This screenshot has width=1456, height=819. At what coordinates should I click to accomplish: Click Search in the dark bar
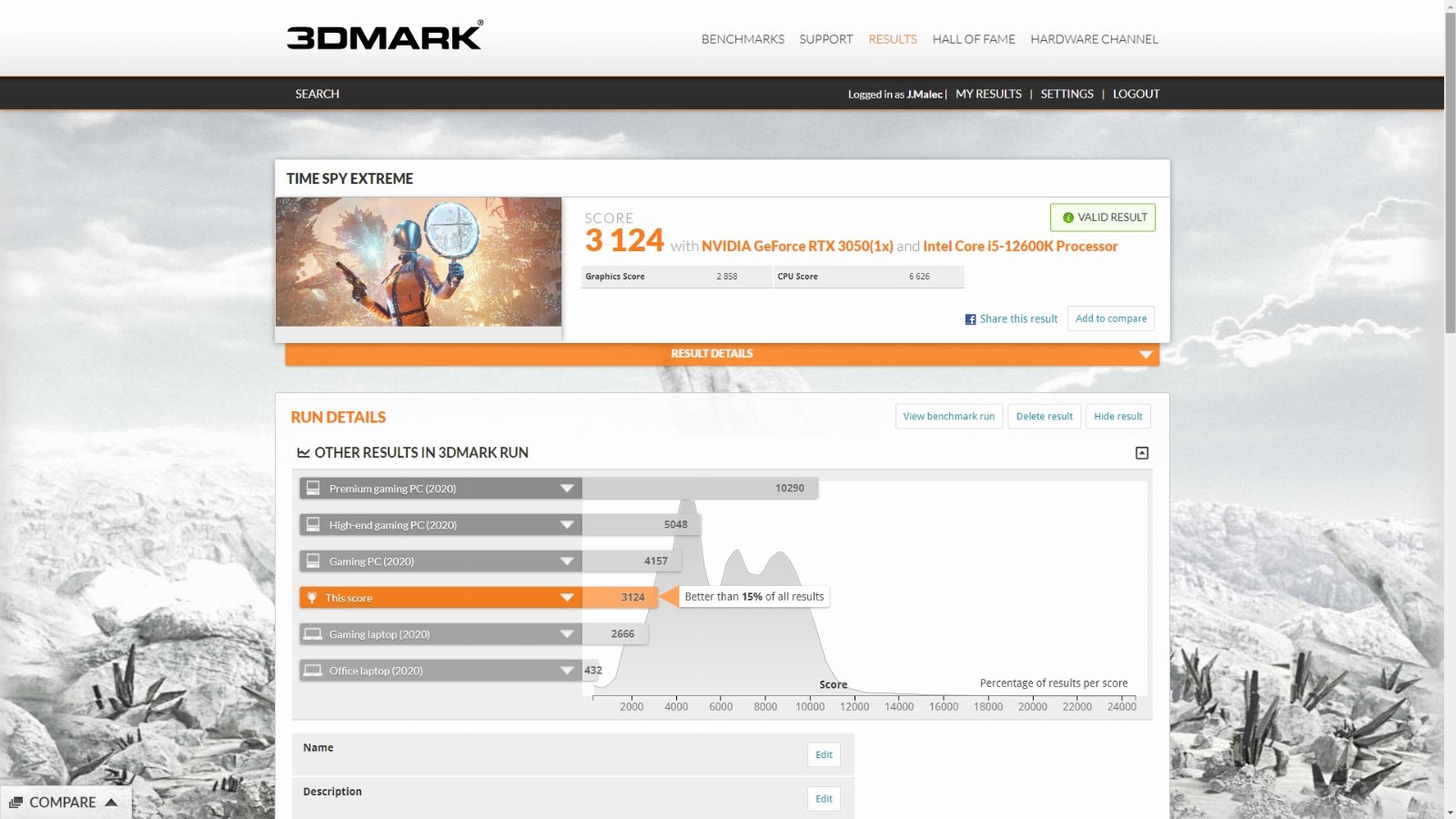[317, 94]
